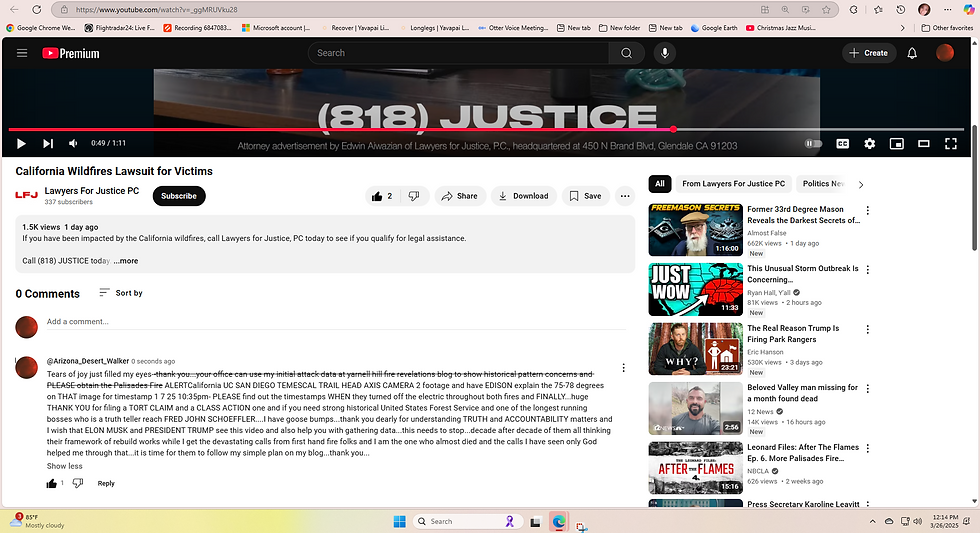Show more filter chips with right arrow
The image size is (980, 533).
pyautogui.click(x=861, y=184)
